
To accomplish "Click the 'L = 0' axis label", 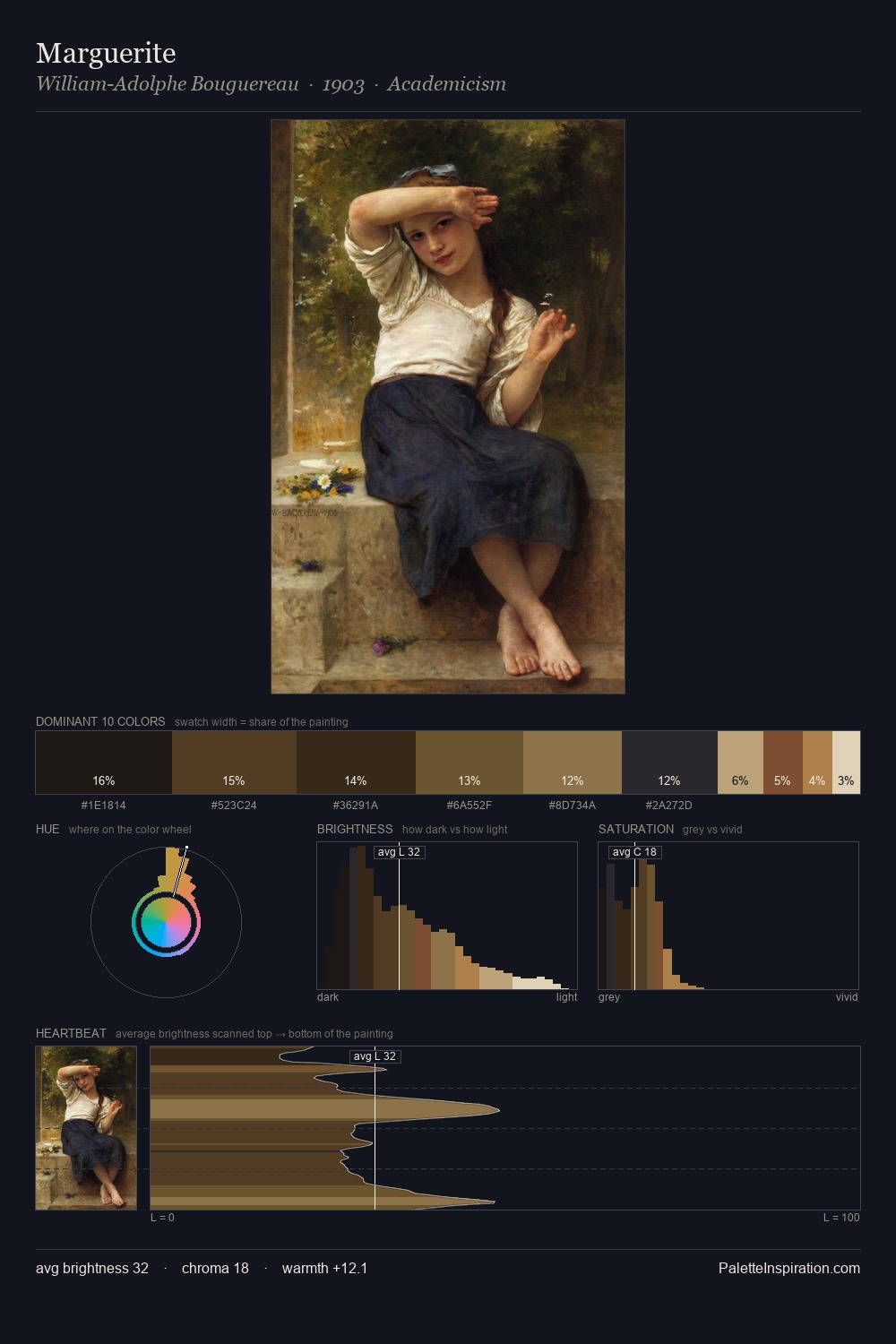I will 162,1218.
